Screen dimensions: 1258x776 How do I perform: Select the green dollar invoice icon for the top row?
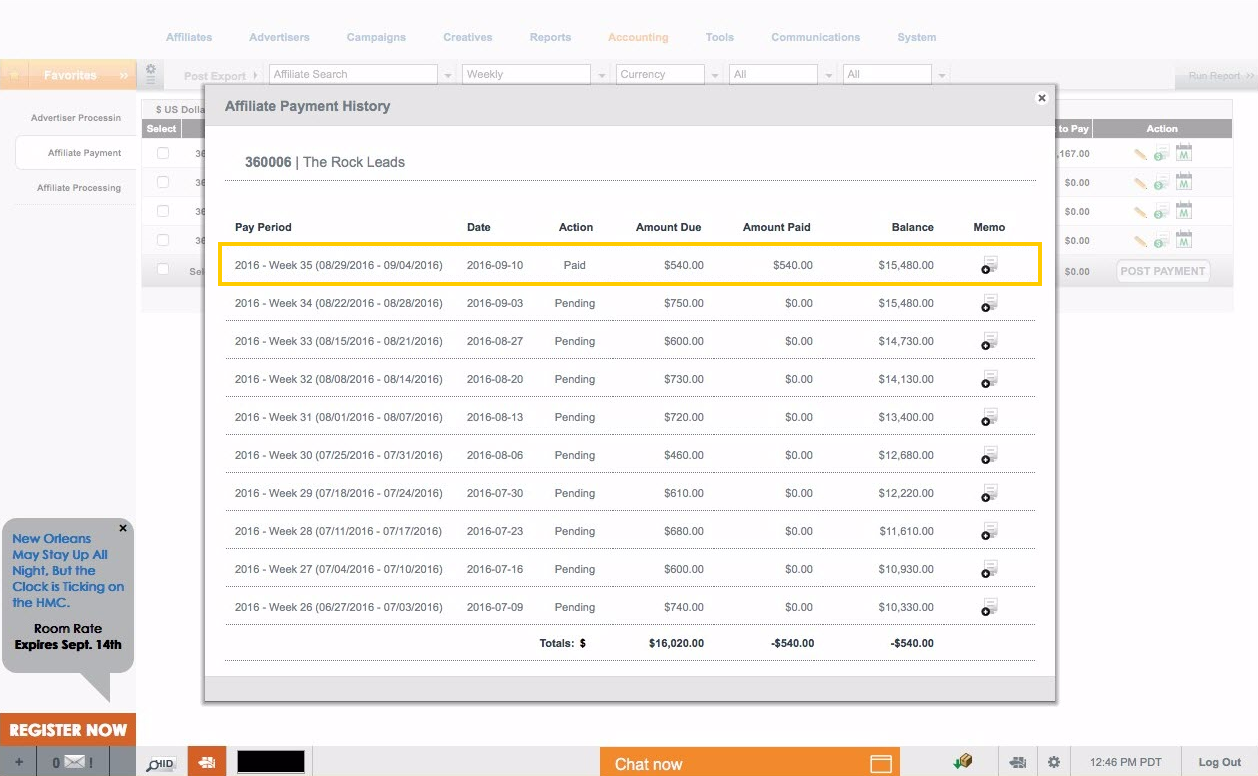coord(1160,152)
